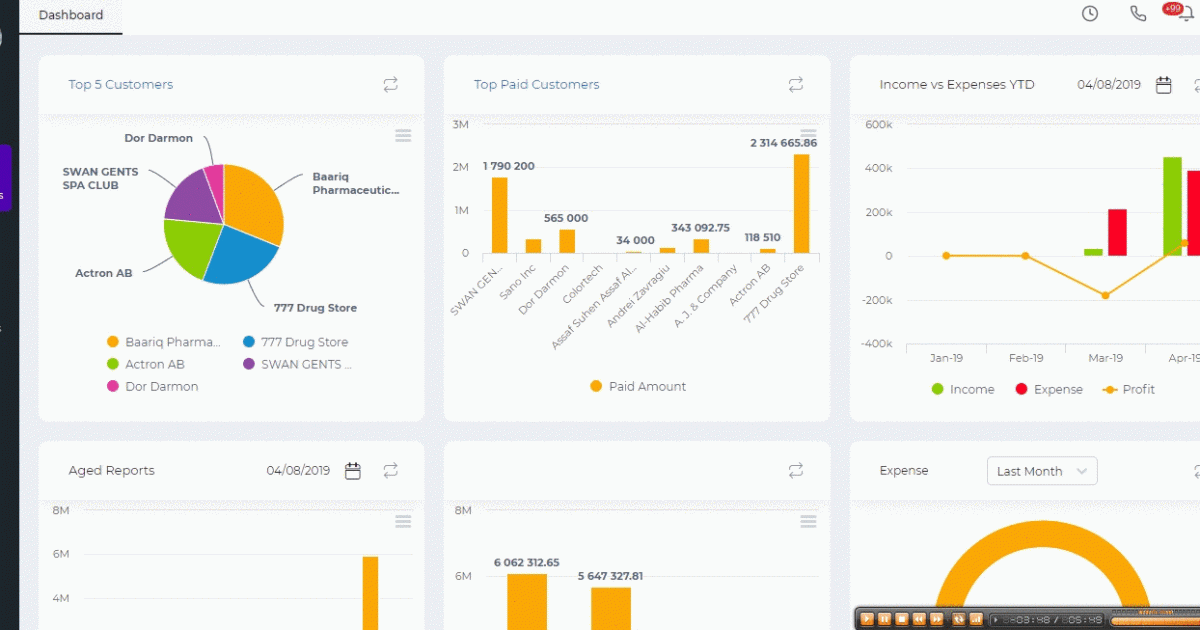Viewport: 1200px width, 630px height.
Task: Click equalizer bars button in media player
Action: coord(976,619)
